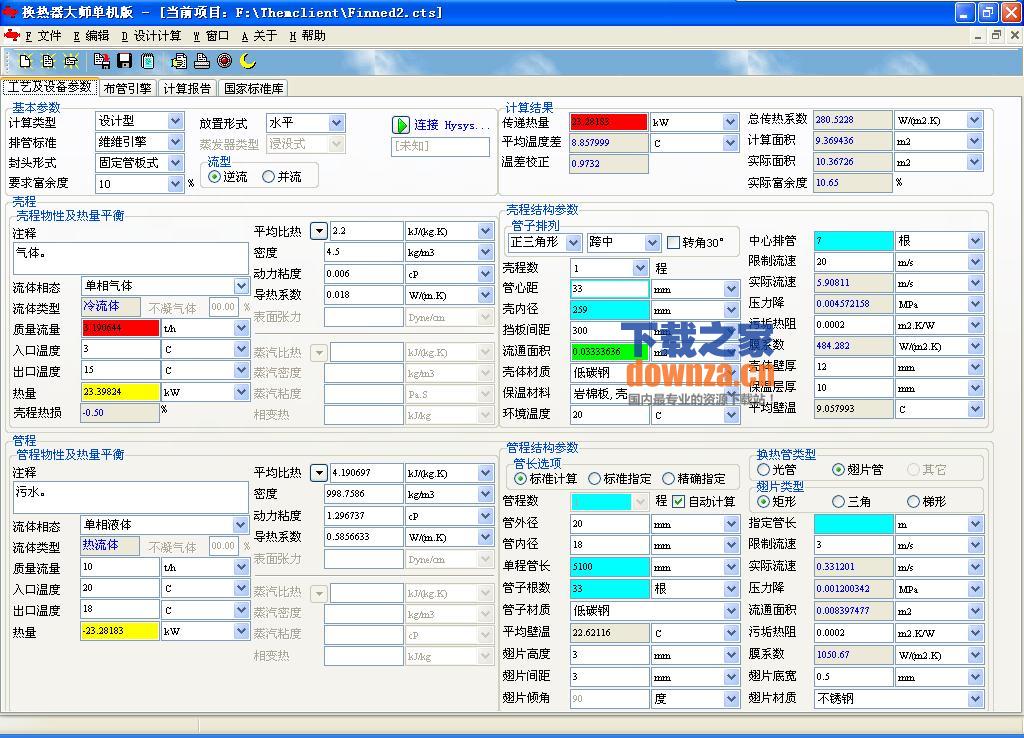Click the printer toolbar icon
Viewport: 1024px width, 738px height.
tap(202, 61)
